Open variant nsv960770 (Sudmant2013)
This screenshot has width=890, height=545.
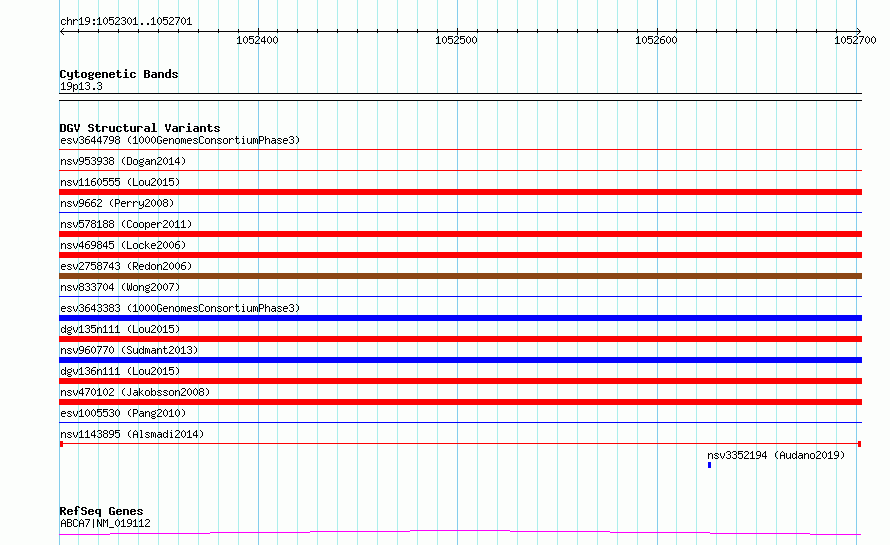(x=129, y=350)
